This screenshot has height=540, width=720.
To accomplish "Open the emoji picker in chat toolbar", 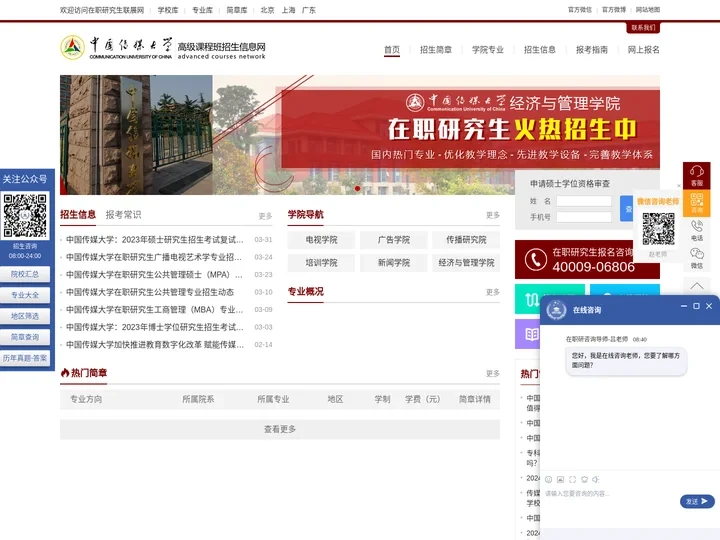I will pos(548,479).
